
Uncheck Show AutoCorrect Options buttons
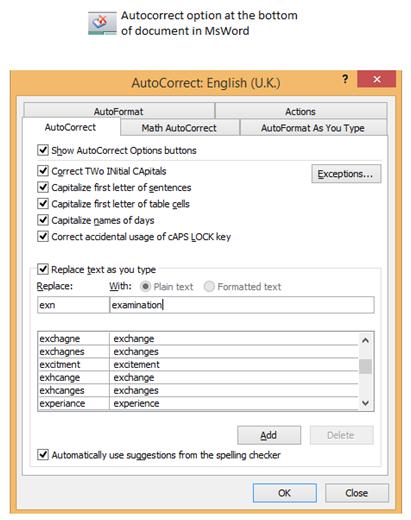[x=43, y=150]
